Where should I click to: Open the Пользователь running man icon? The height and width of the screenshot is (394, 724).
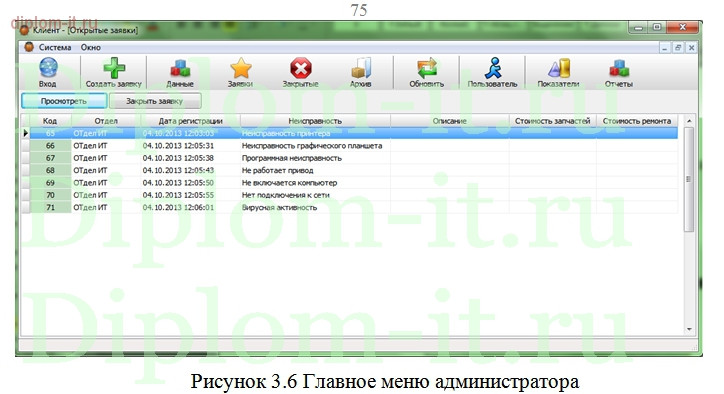click(493, 68)
